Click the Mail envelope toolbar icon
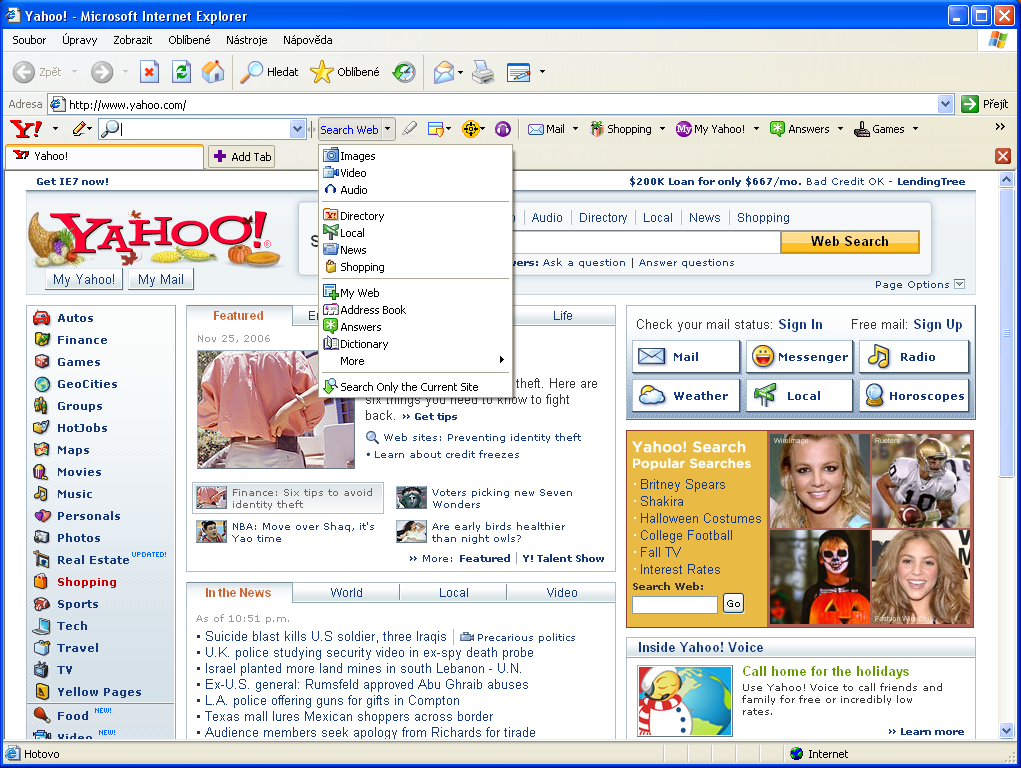Viewport: 1021px width, 768px height. coord(443,72)
